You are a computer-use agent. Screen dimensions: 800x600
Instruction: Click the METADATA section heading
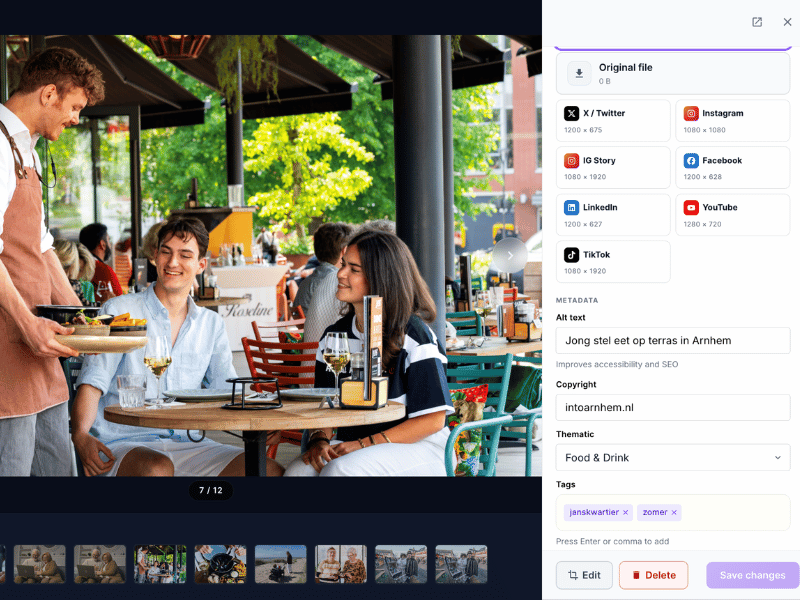[x=577, y=300]
